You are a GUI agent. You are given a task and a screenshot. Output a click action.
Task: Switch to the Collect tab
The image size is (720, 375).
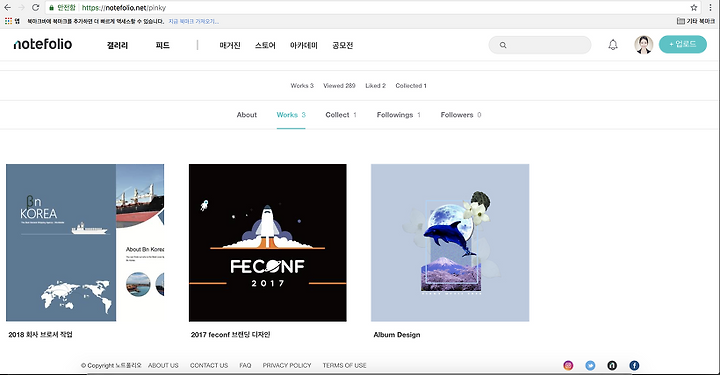(341, 115)
